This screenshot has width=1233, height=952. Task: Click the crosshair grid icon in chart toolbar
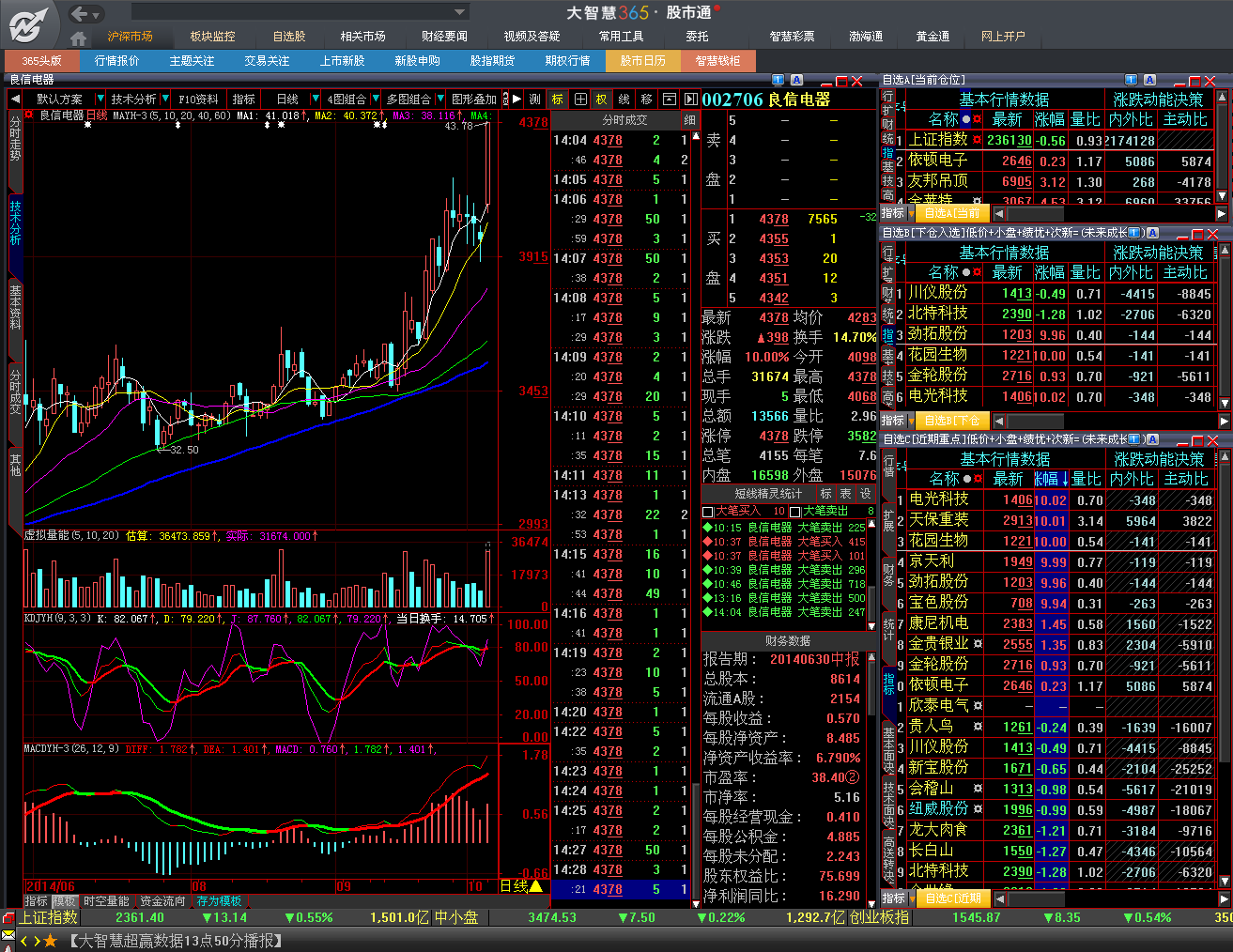pos(580,100)
